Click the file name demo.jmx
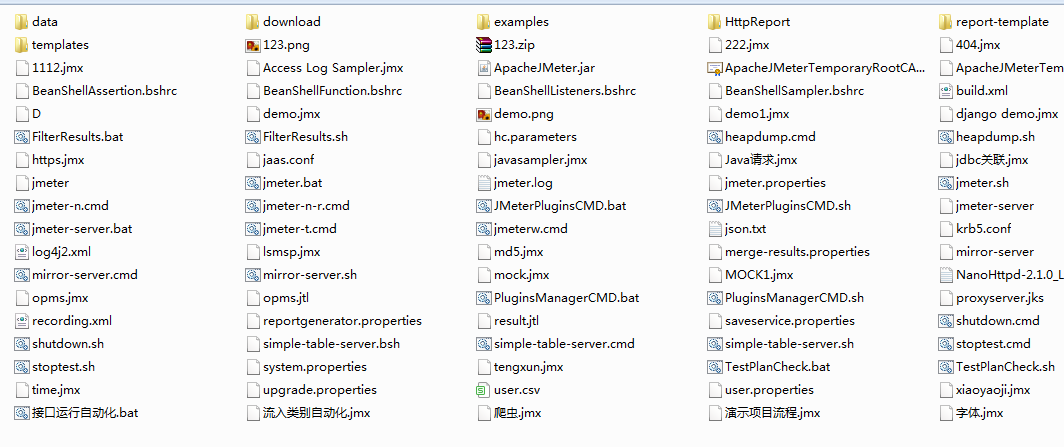Image resolution: width=1064 pixels, height=447 pixels. tap(292, 114)
